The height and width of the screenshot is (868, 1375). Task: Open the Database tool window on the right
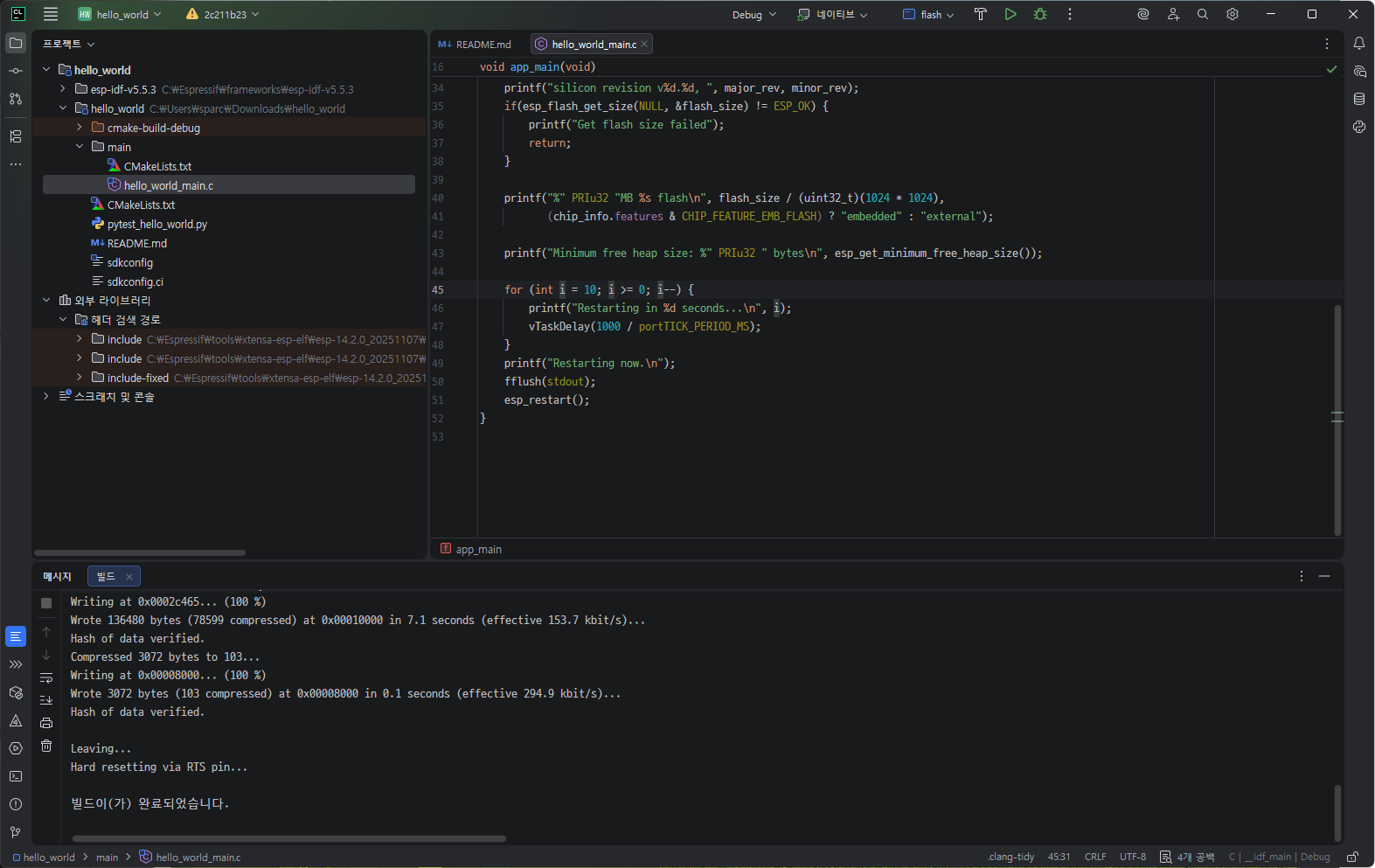pos(1359,99)
